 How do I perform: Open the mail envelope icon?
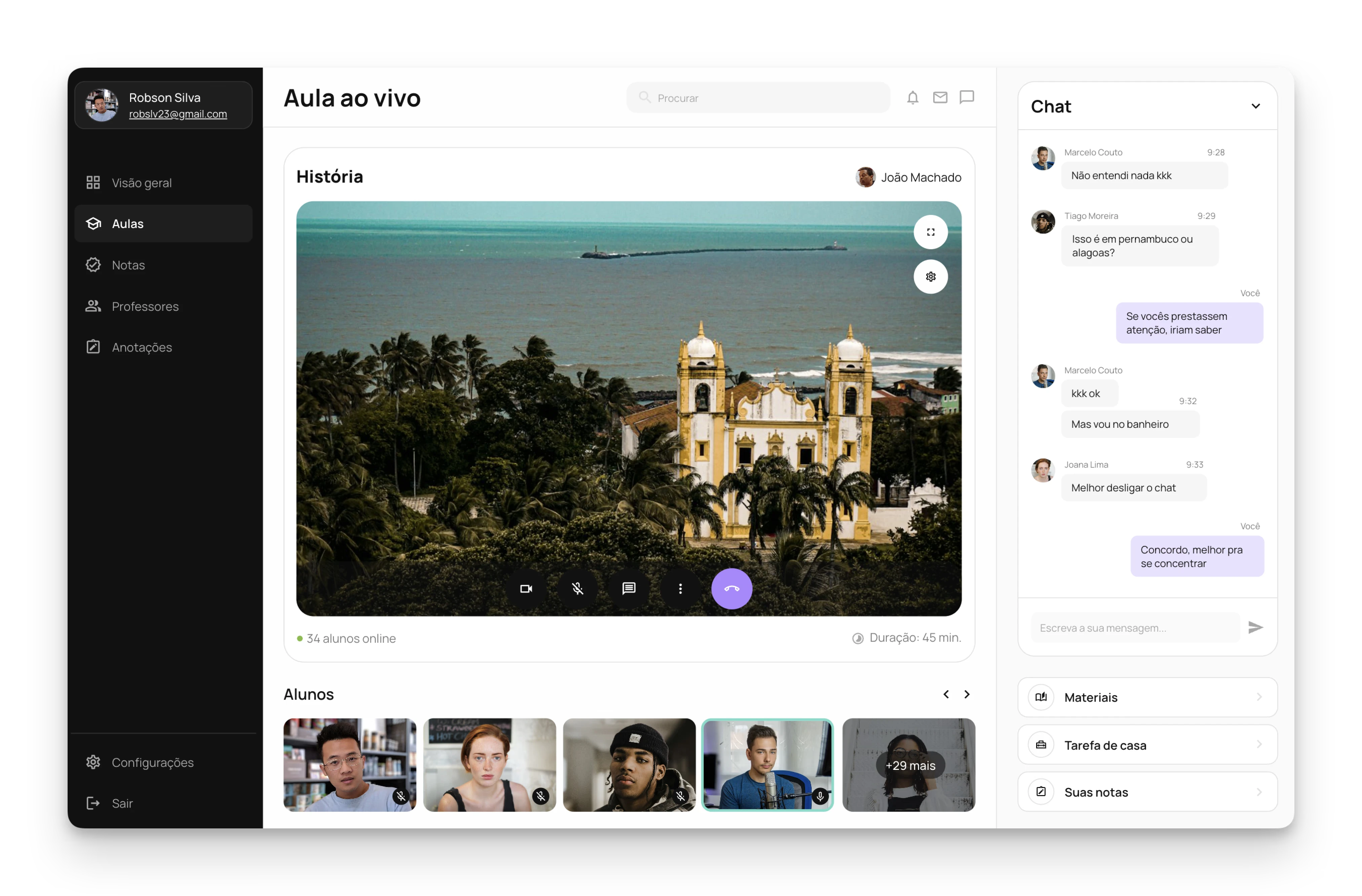click(940, 98)
